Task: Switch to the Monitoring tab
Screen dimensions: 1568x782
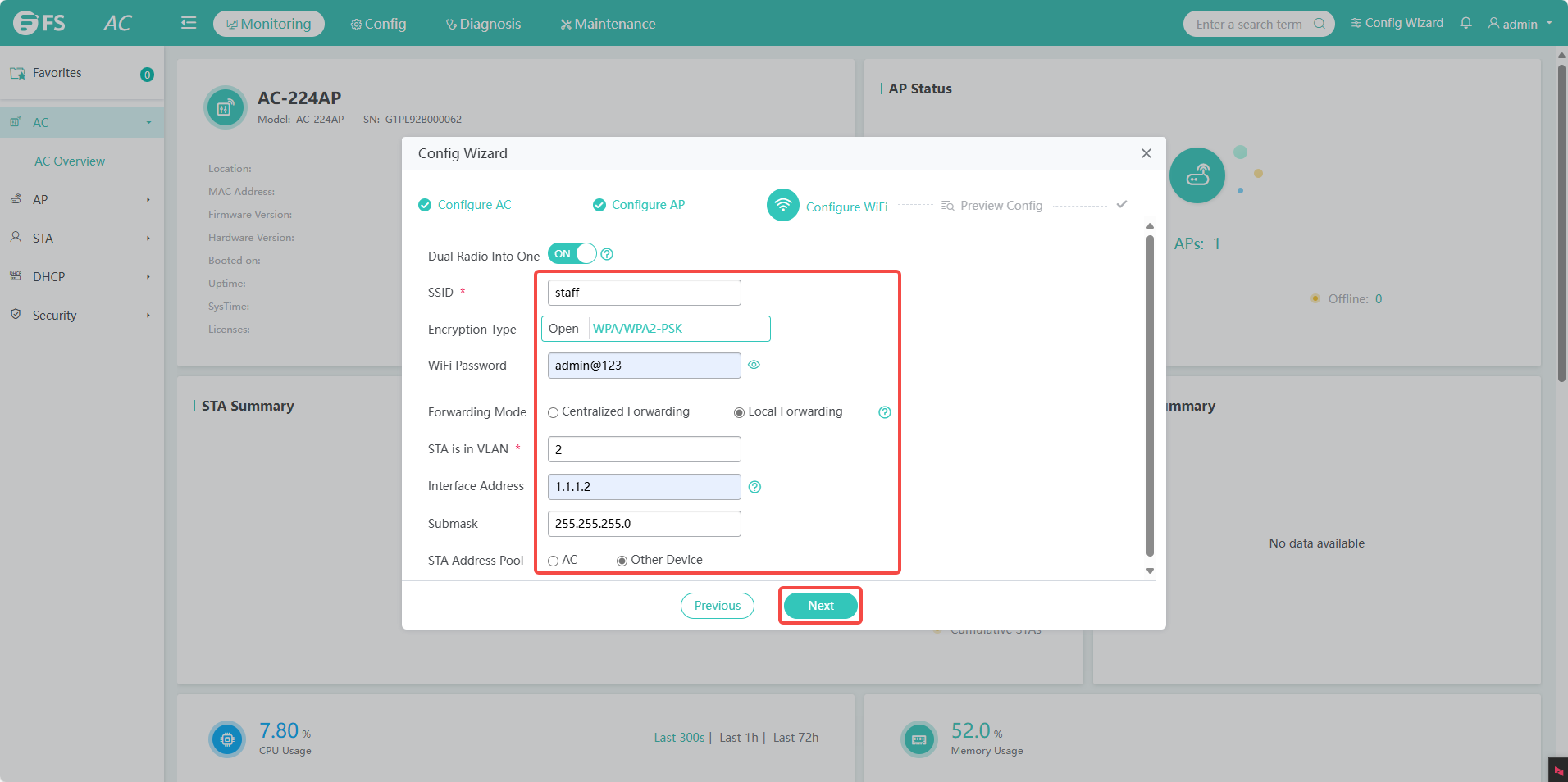Action: click(269, 24)
